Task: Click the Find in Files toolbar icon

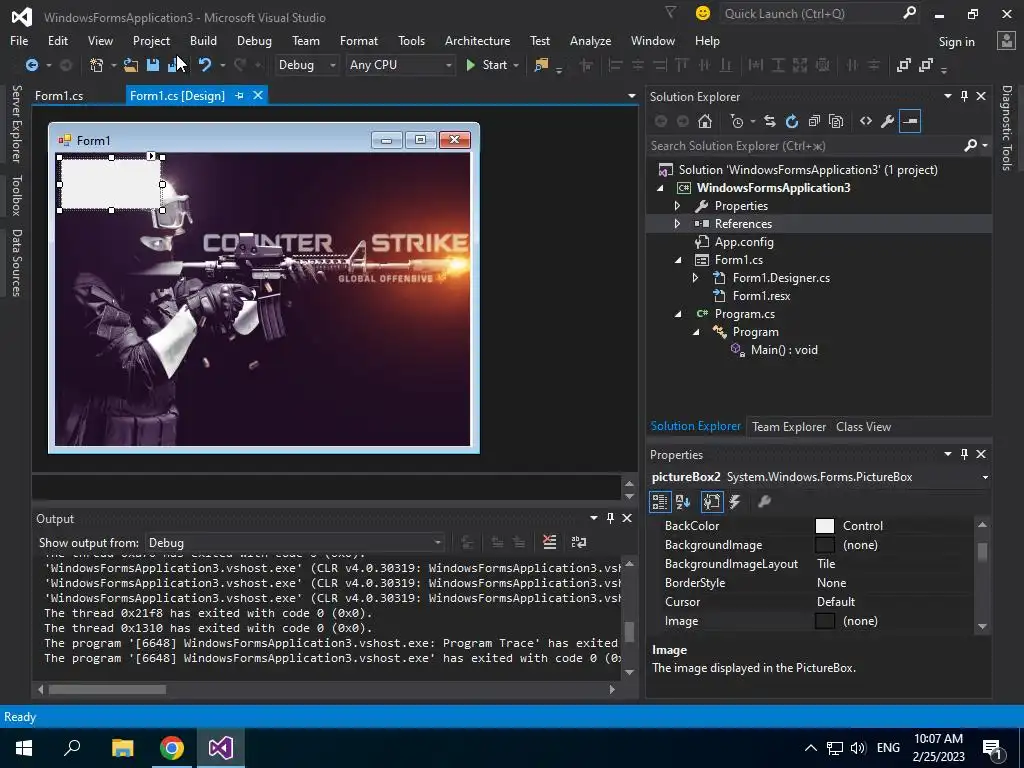Action: tap(541, 65)
